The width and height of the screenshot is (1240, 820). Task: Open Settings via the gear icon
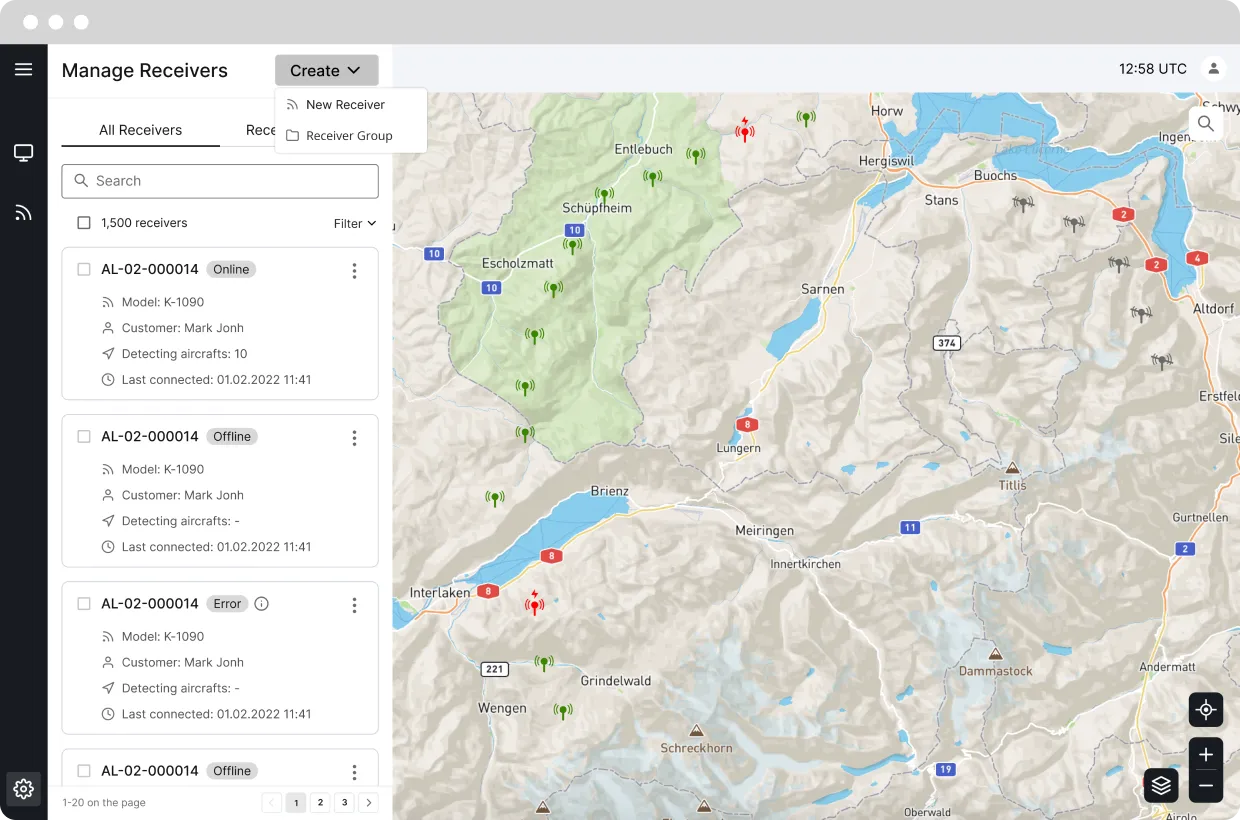tap(24, 788)
